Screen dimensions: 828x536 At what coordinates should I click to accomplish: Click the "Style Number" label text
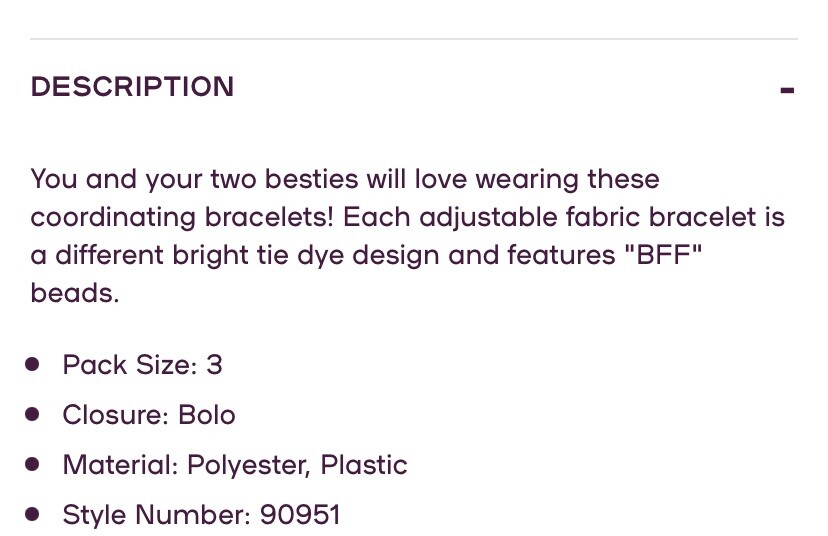pos(155,515)
